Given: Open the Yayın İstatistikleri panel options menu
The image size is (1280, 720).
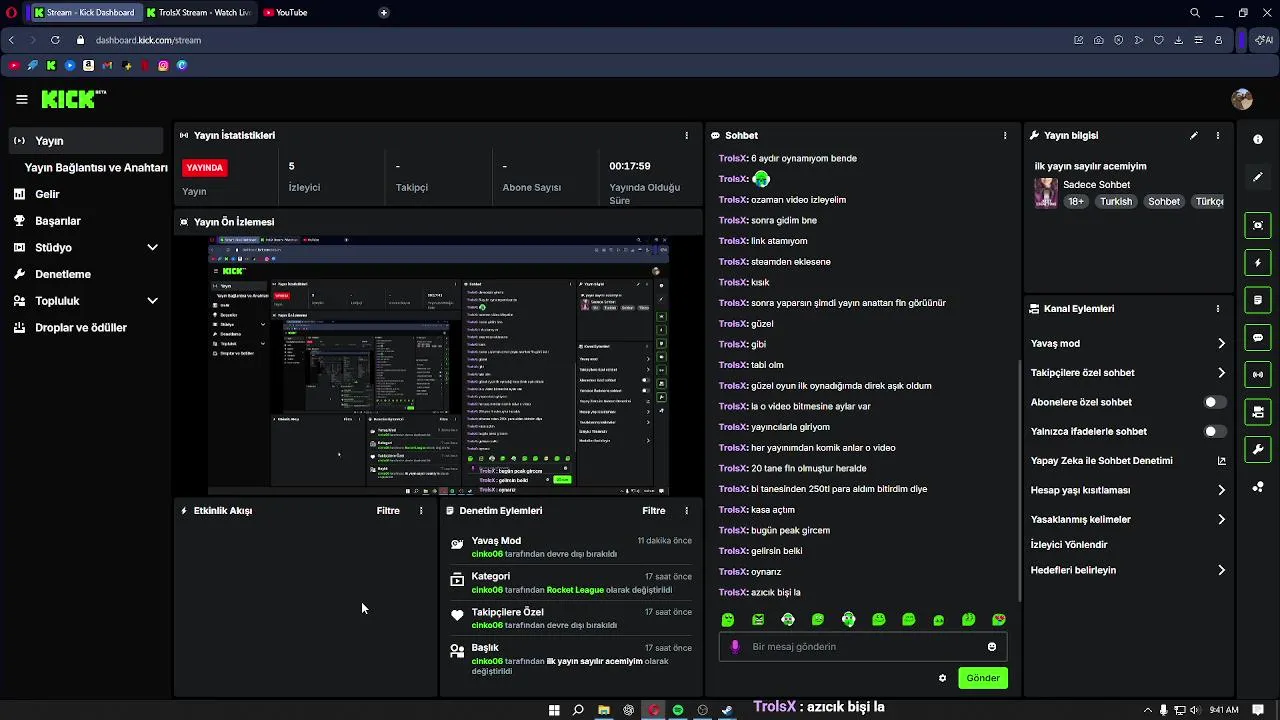Looking at the screenshot, I should tap(686, 135).
